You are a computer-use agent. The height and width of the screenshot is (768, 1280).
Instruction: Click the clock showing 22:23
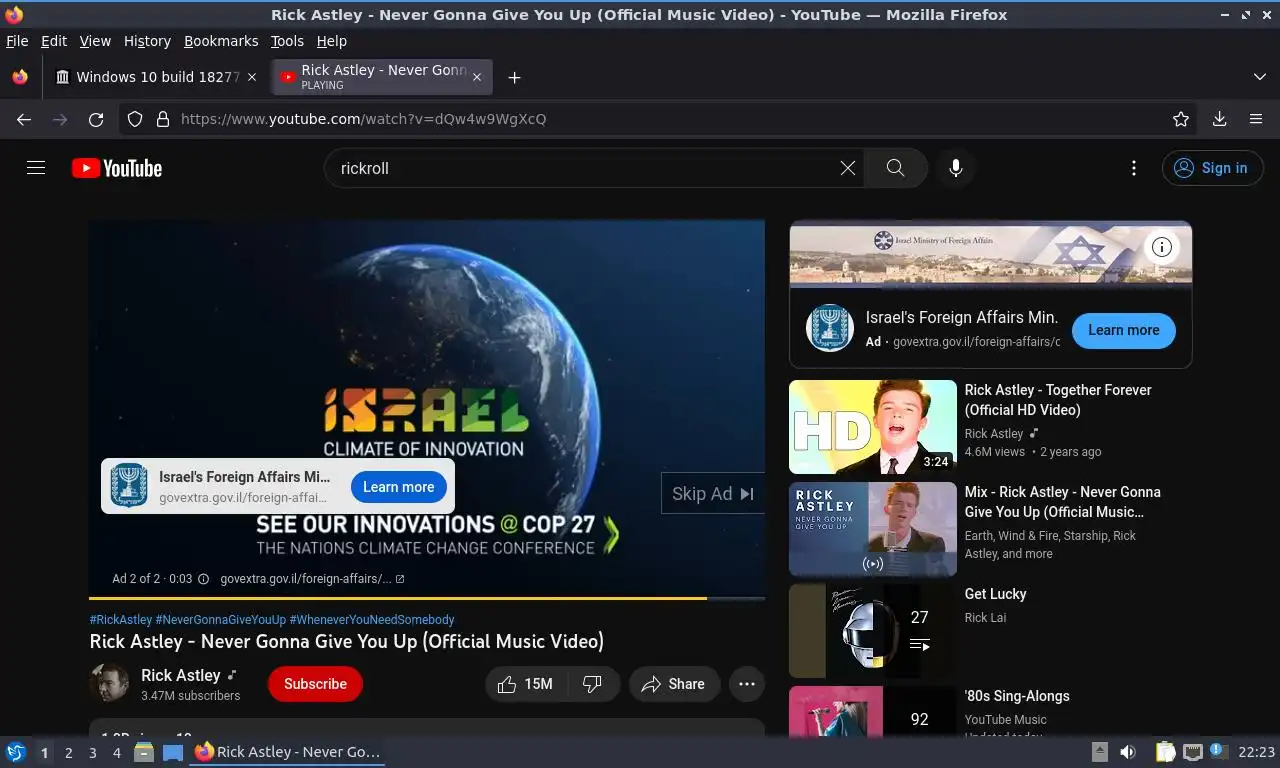click(1257, 752)
